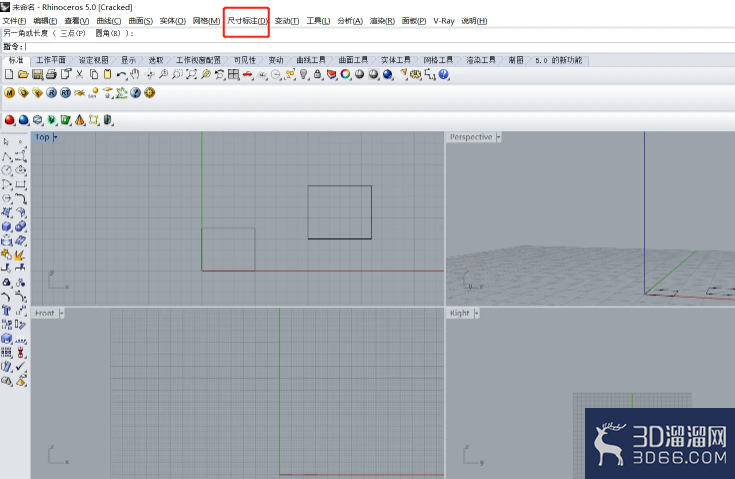The width and height of the screenshot is (735, 479).
Task: Click the padlock Lock objects icon
Action: click(x=317, y=74)
